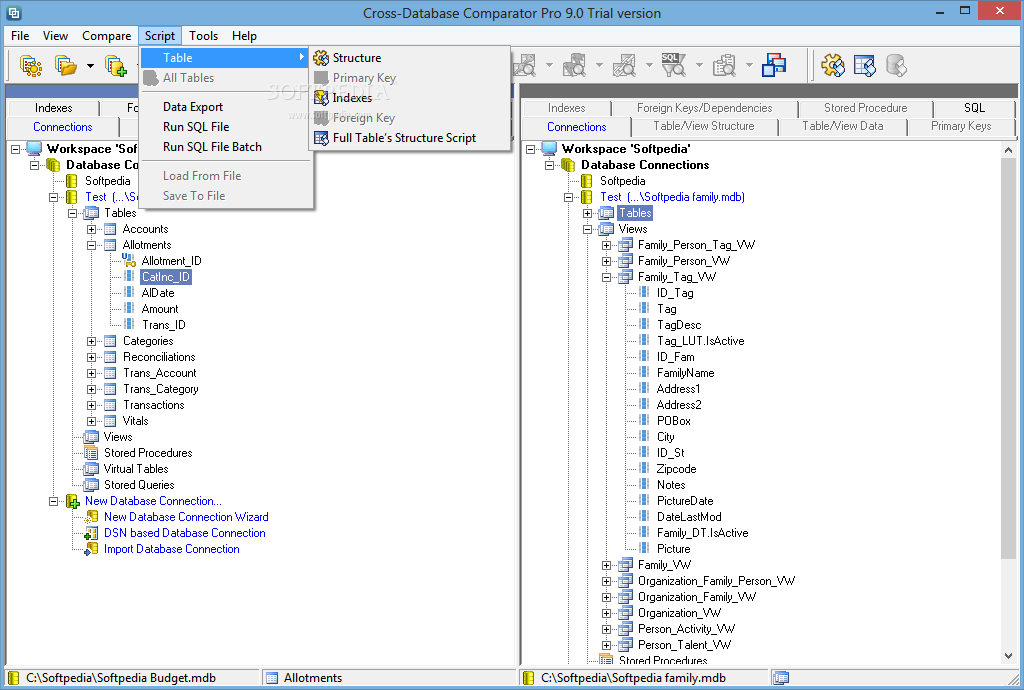This screenshot has width=1024, height=690.
Task: Open Import Database Connection link
Action: [172, 549]
